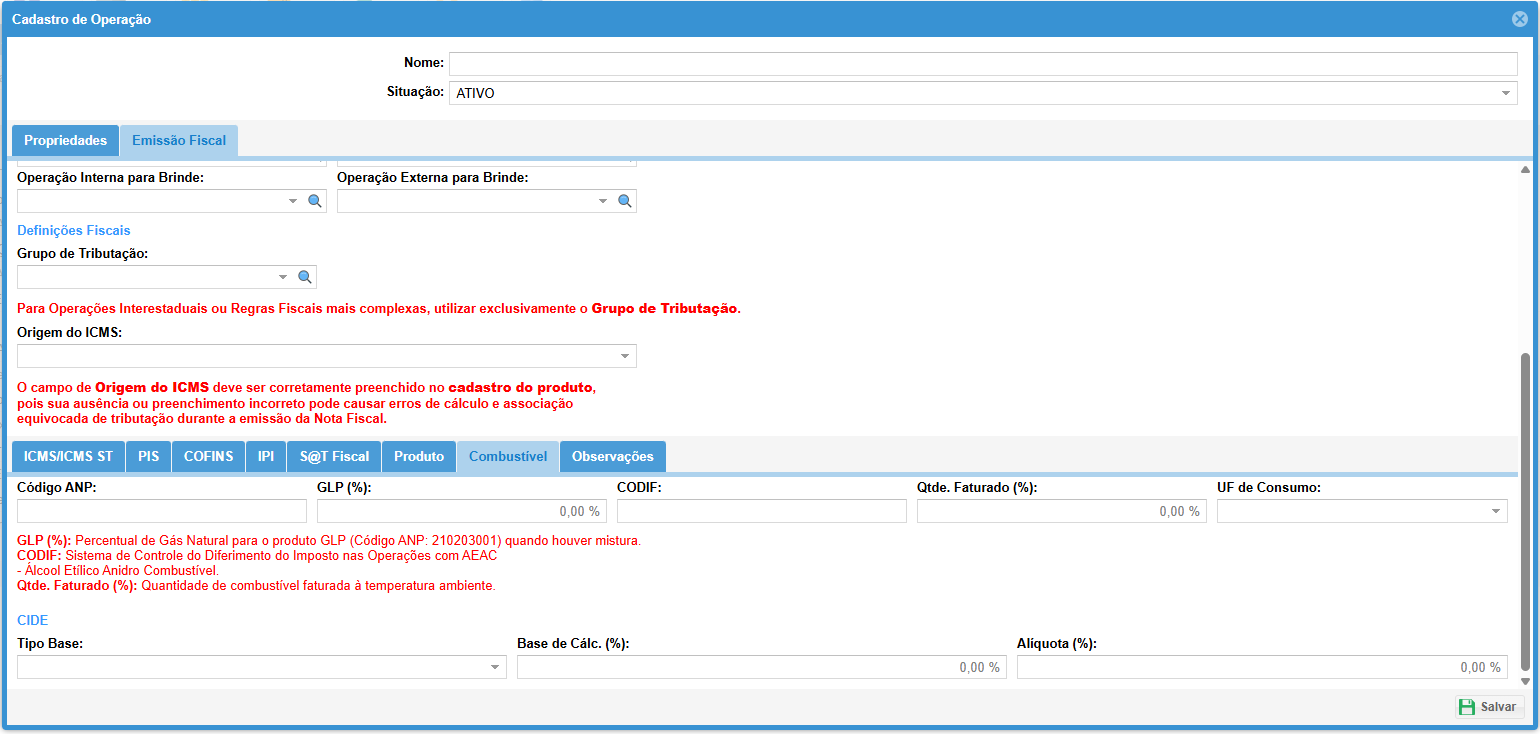The image size is (1540, 734).
Task: Open the CIDE Tipo Base dropdown
Action: 495,667
